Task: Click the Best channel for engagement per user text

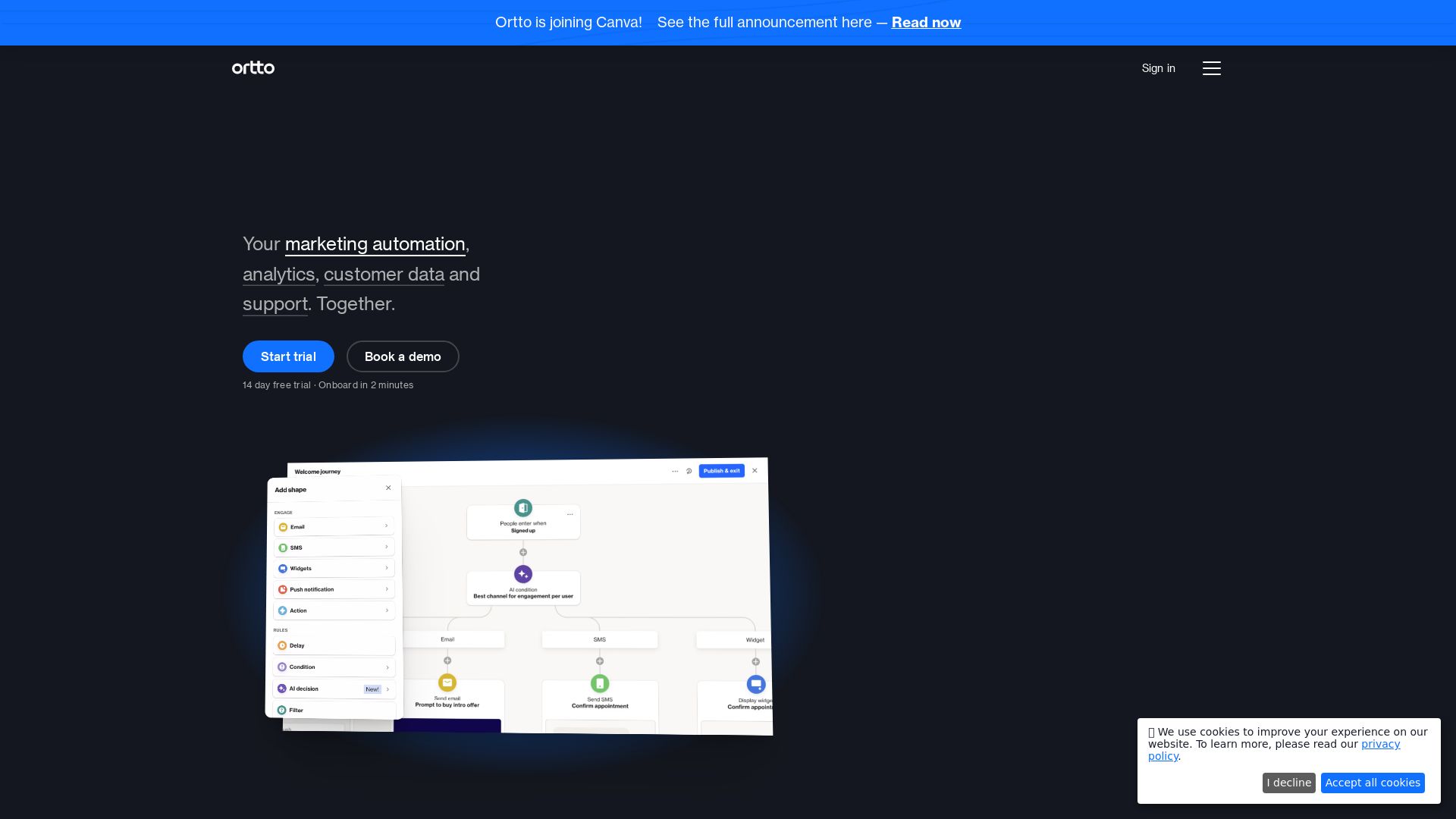Action: tap(523, 596)
